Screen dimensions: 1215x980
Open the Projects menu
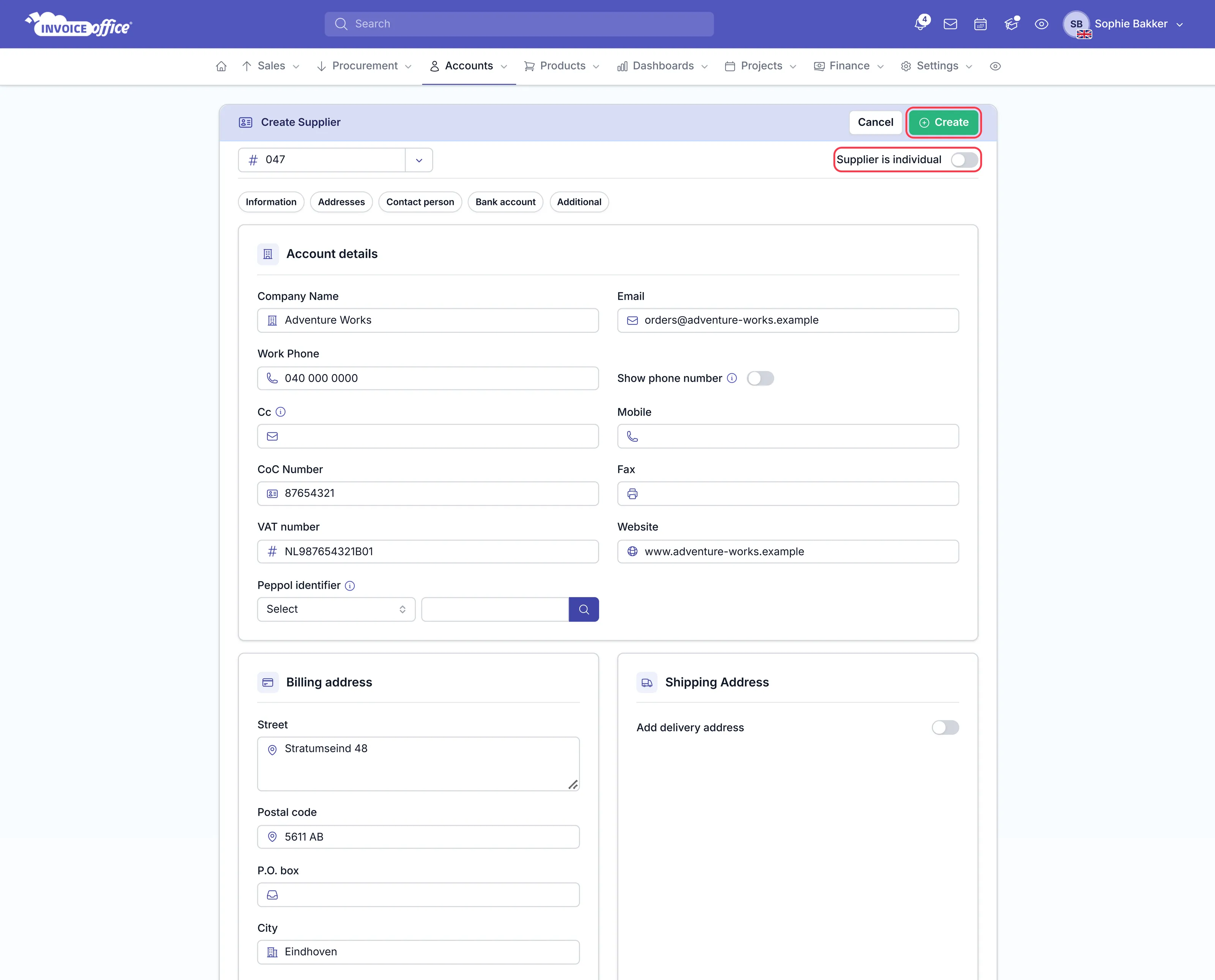(x=761, y=66)
